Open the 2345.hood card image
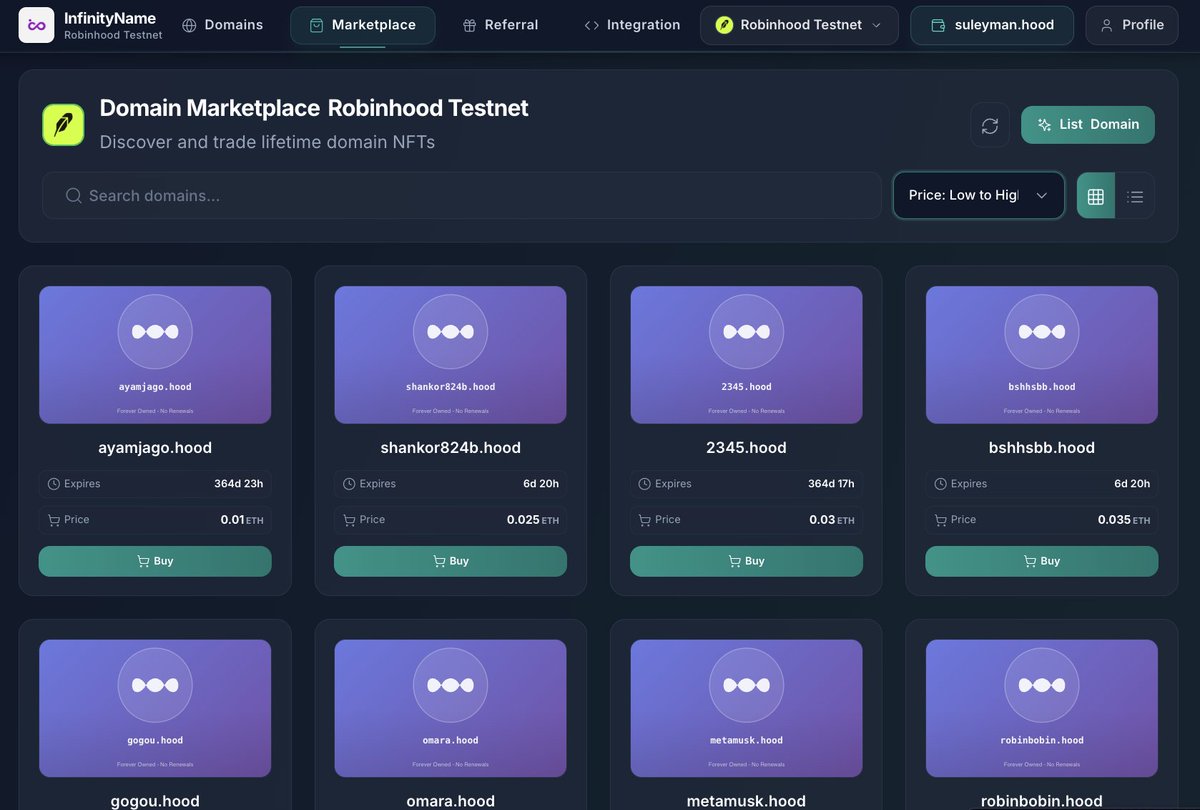This screenshot has width=1200, height=810. coord(746,355)
